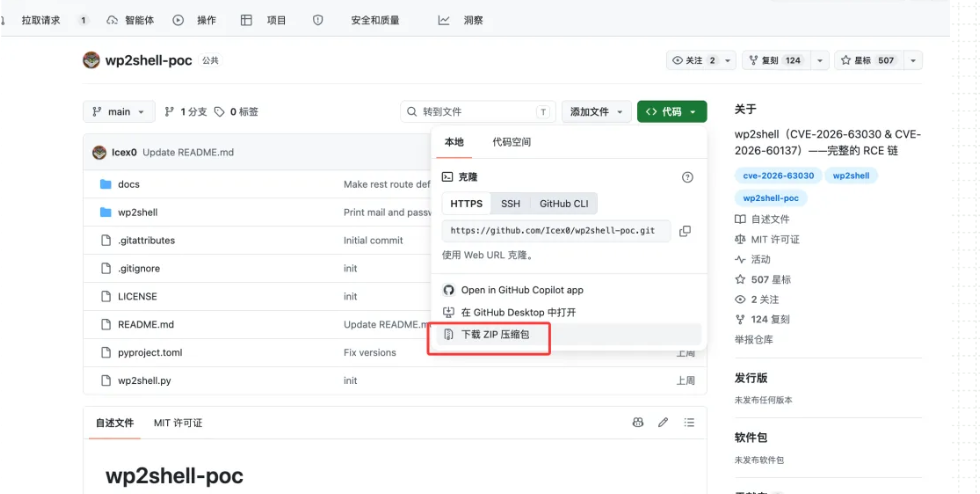Select the SSH clone option
This screenshot has height=494, width=980.
coord(511,203)
